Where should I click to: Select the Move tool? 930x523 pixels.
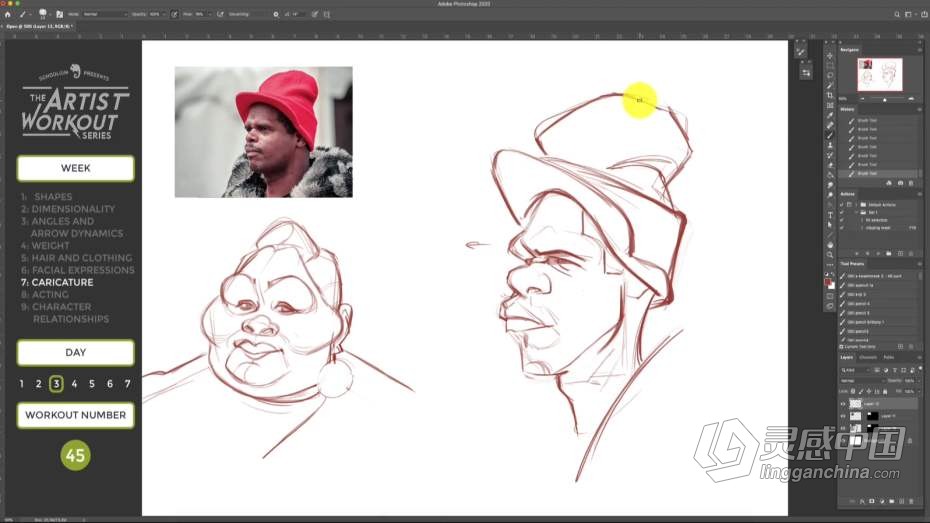pyautogui.click(x=830, y=56)
